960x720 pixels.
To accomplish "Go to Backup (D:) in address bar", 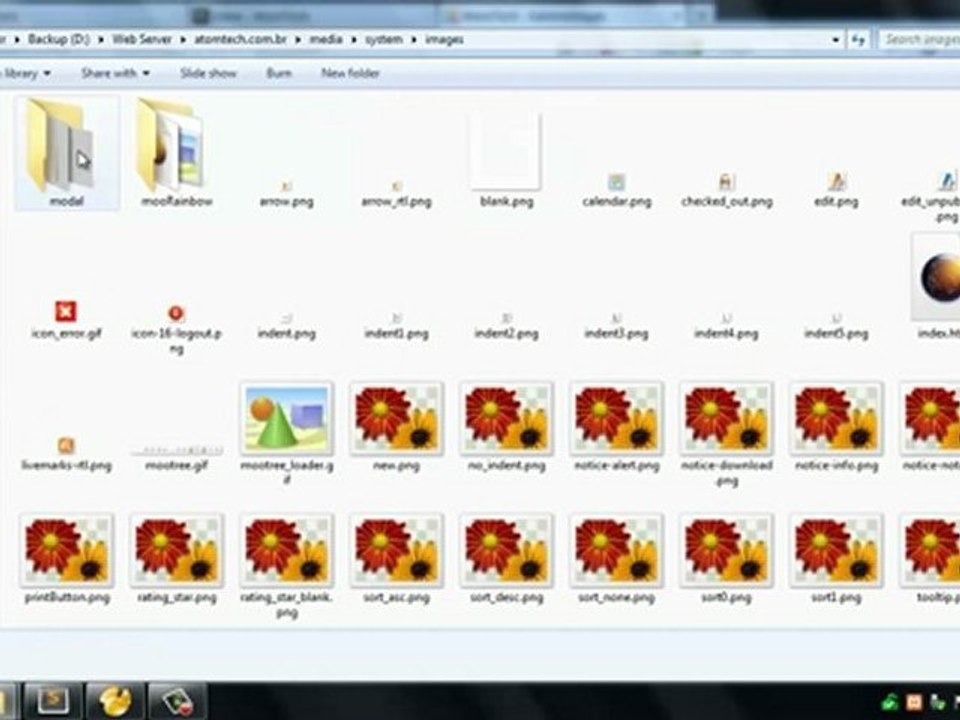I will (58, 39).
